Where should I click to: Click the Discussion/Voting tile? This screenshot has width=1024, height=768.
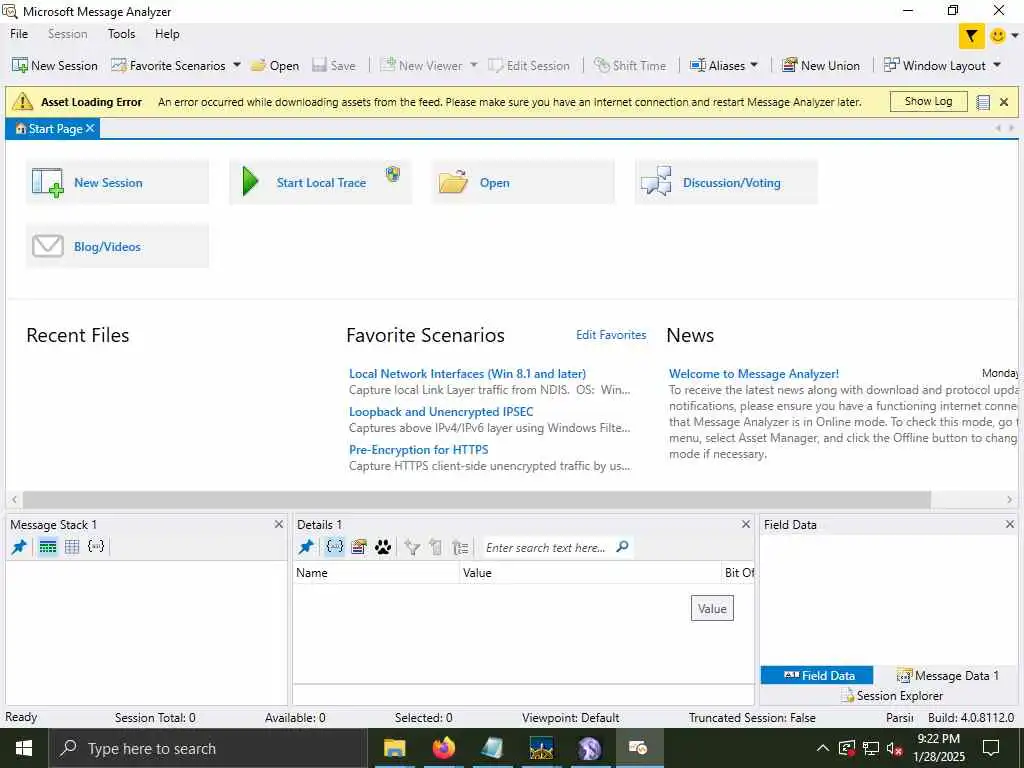[726, 182]
